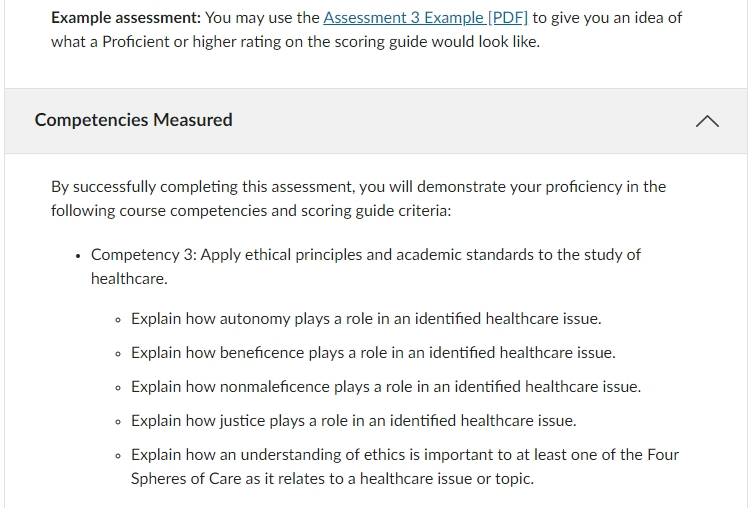The height and width of the screenshot is (514, 756).
Task: Click the nonmaleficence criterion line
Action: click(386, 387)
